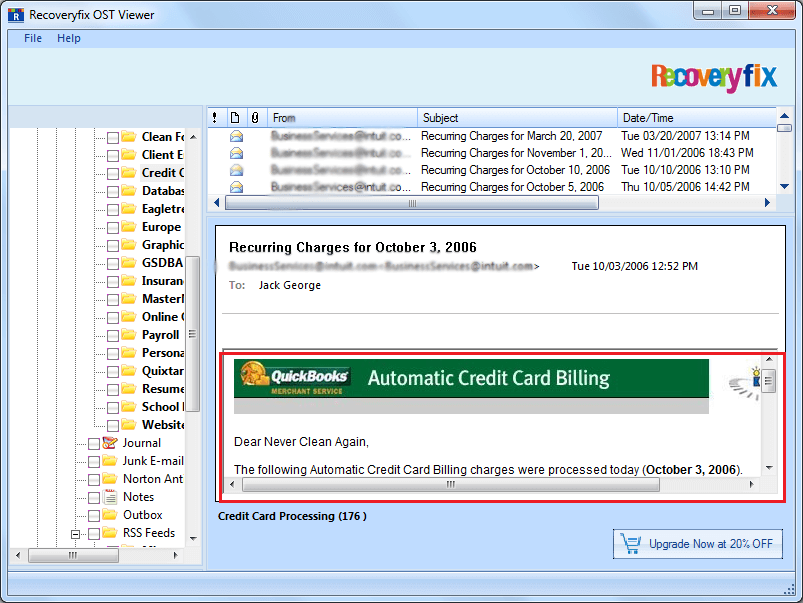Click the Notes icon in folder tree

[x=110, y=496]
